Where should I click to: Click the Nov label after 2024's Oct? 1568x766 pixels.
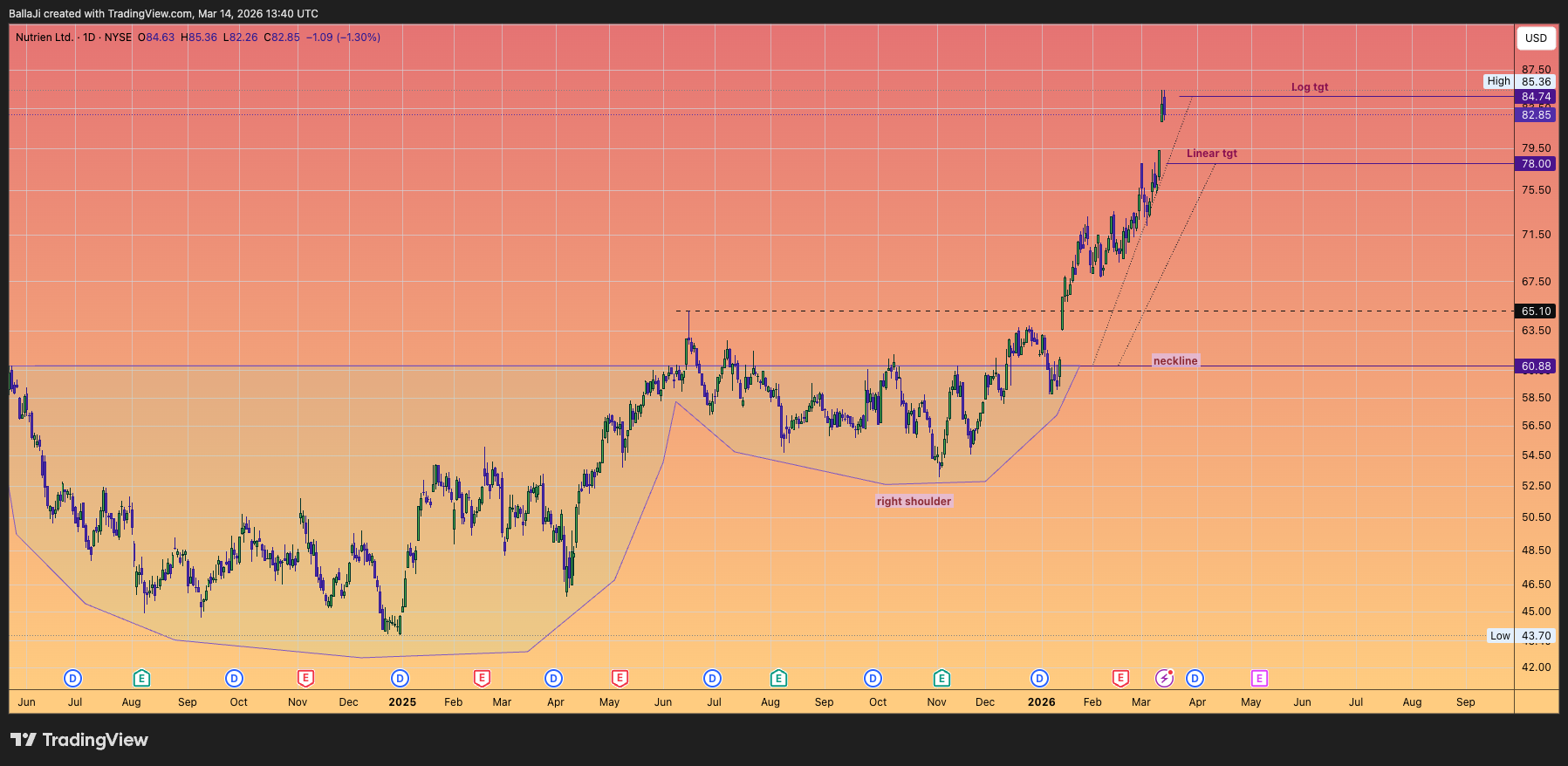[298, 702]
